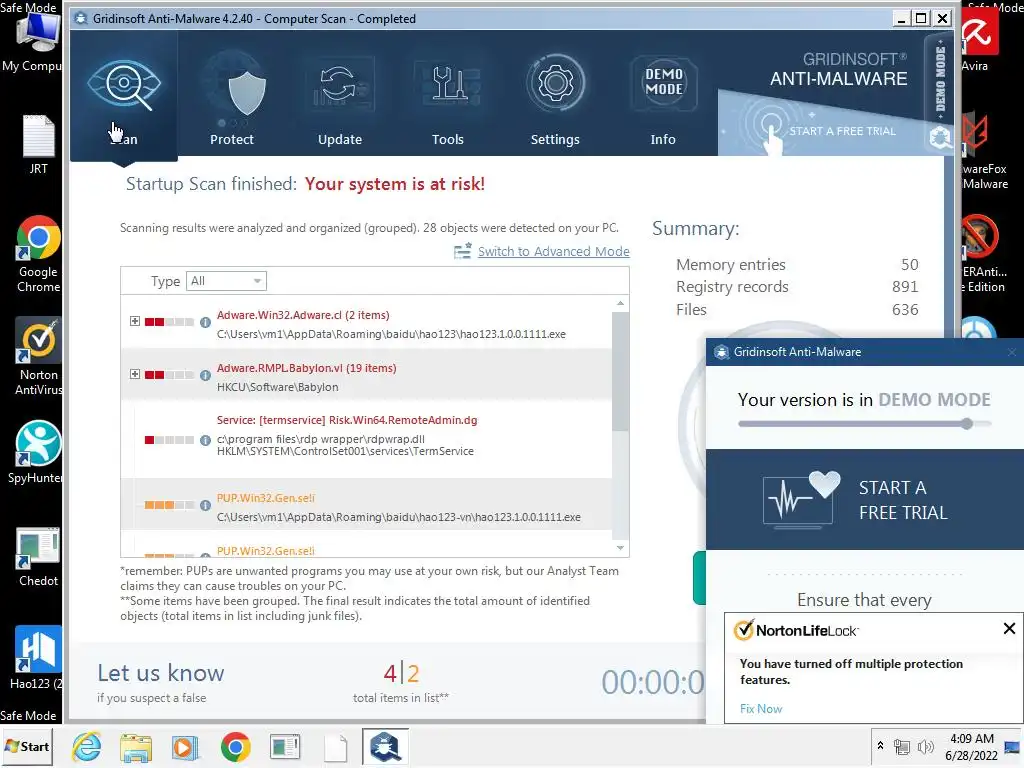Click the results list scroll down arrow

(620, 548)
